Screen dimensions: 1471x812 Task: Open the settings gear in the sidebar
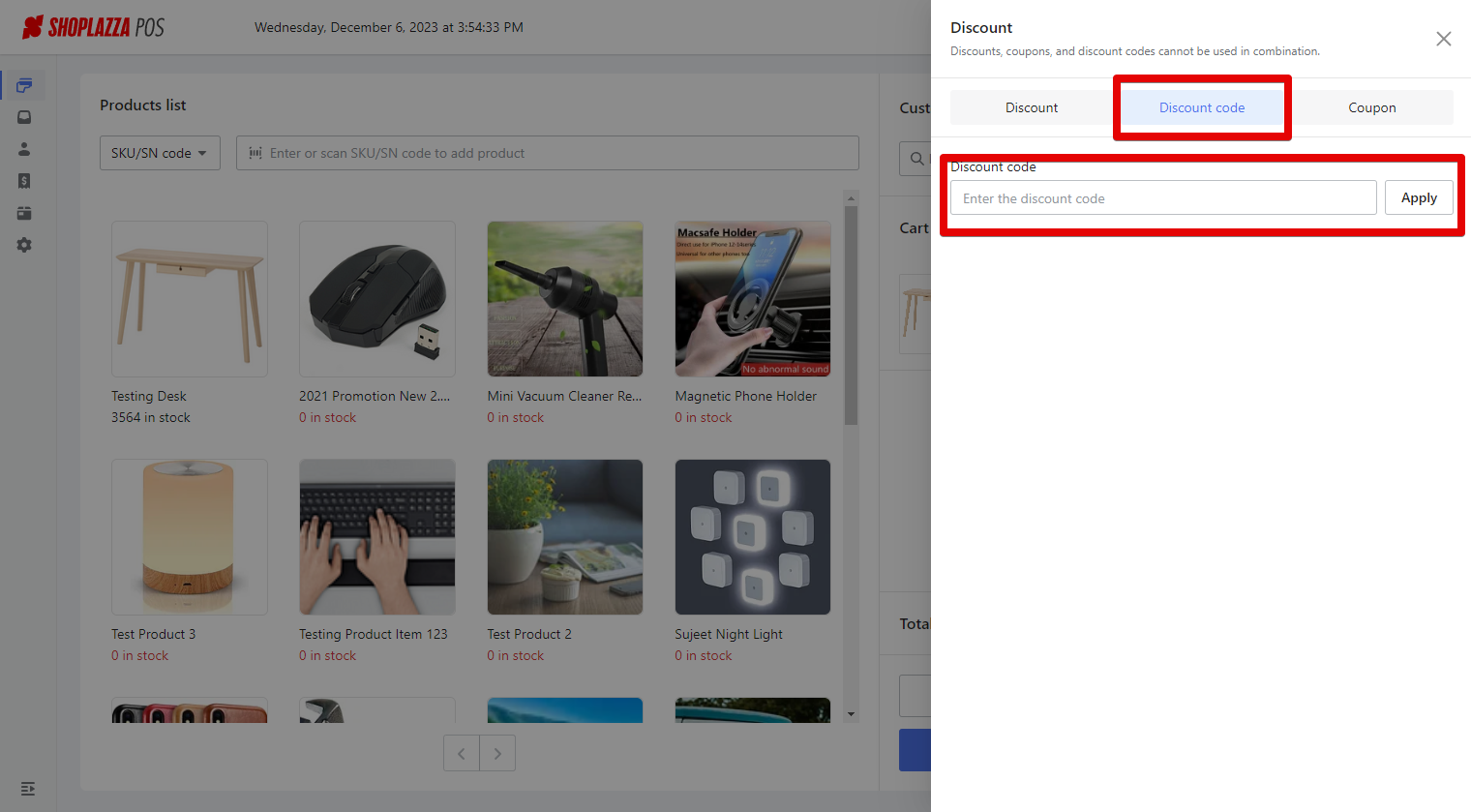(x=24, y=245)
